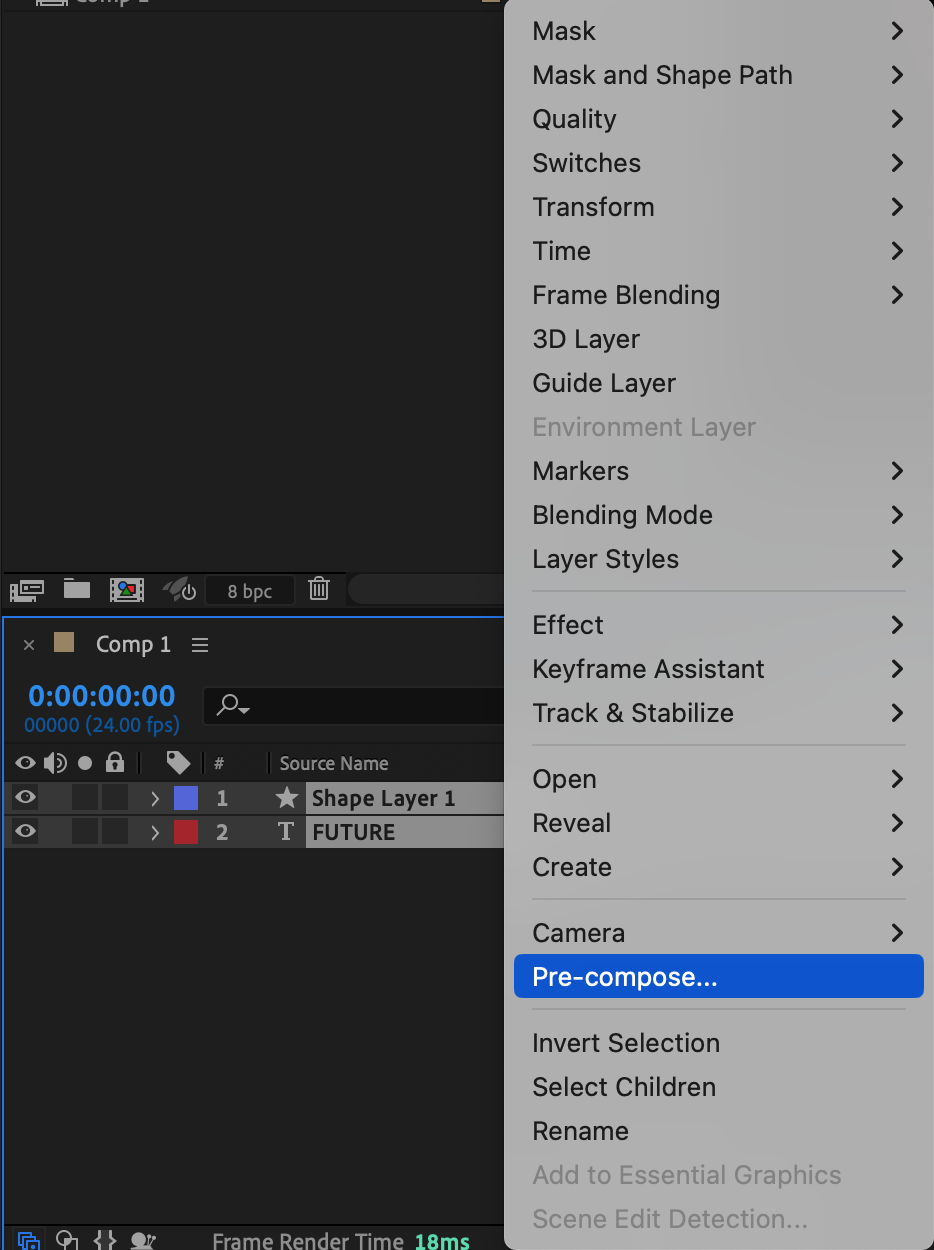The width and height of the screenshot is (934, 1250).
Task: Open the Mask and Shape Path submenu
Action: coord(718,75)
